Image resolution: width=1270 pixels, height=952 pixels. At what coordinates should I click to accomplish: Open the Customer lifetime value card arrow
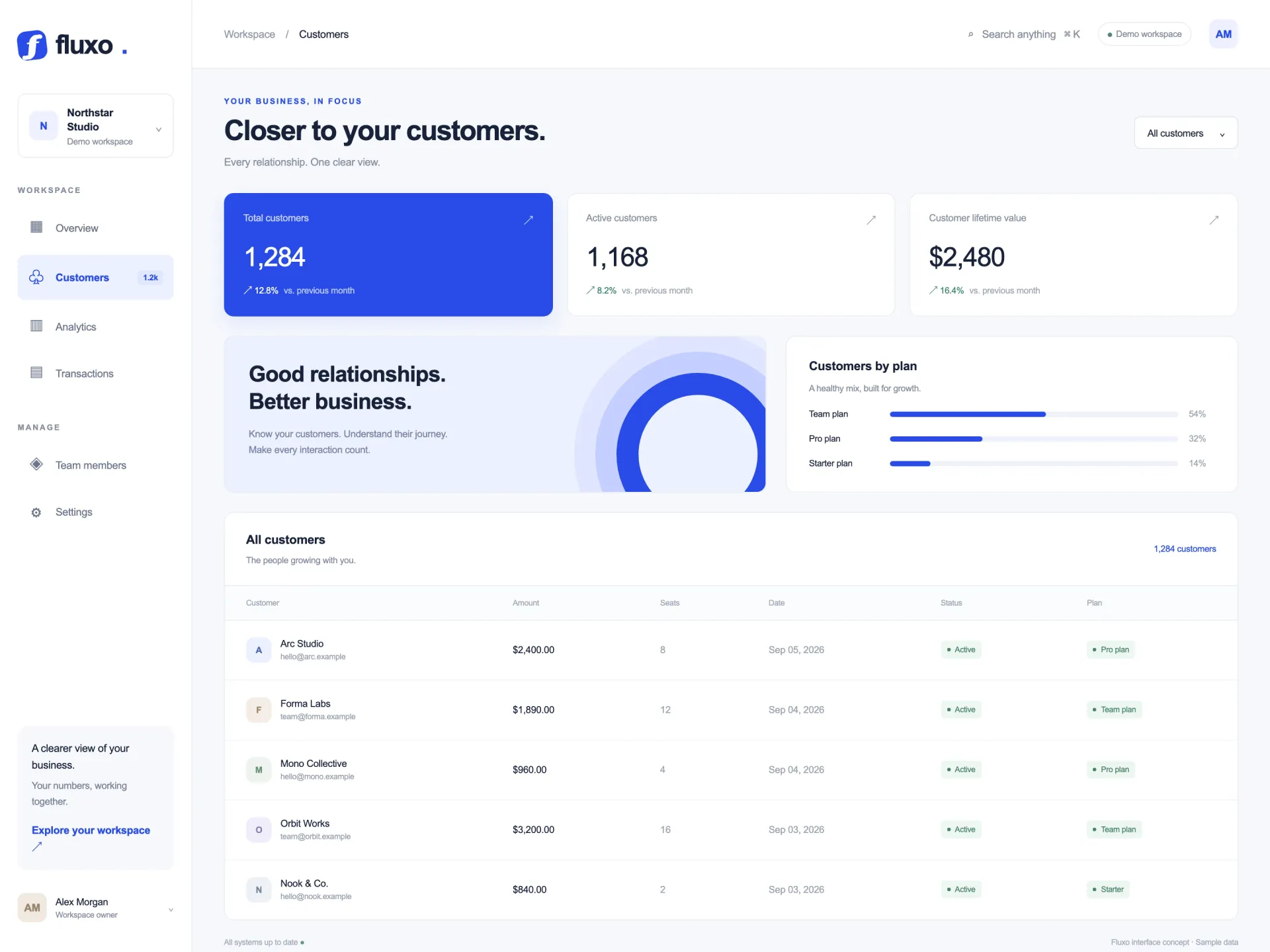pyautogui.click(x=1214, y=220)
